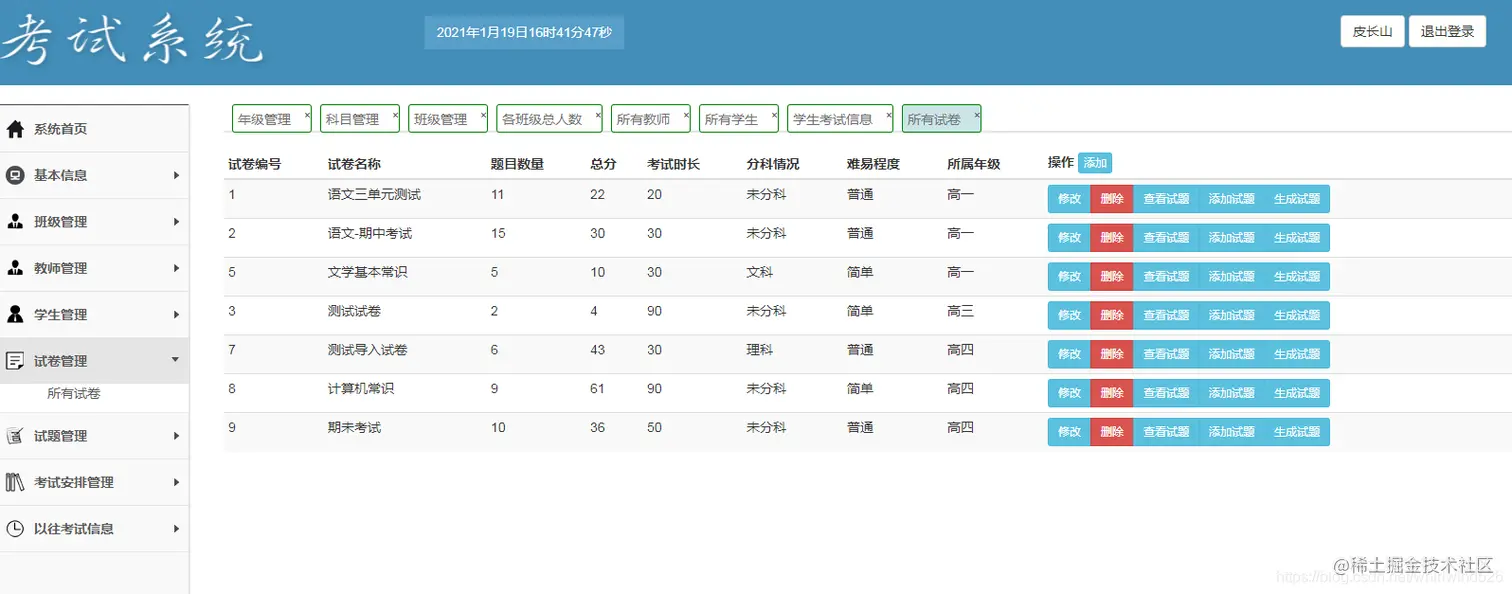Click 查看试题 for 语文-期中考试

click(x=1166, y=238)
